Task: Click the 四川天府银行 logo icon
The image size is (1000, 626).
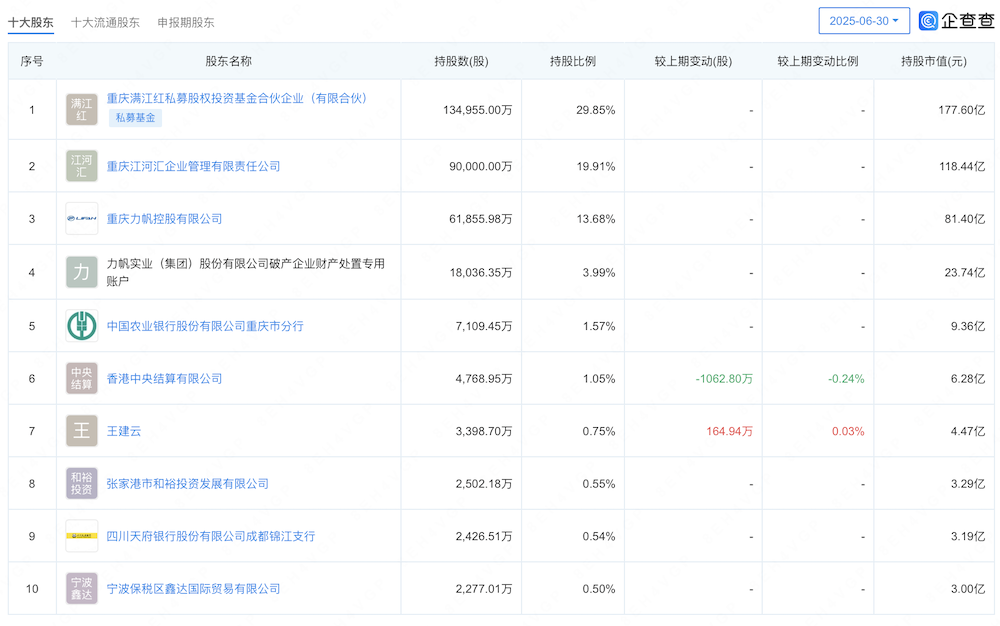Action: tap(81, 535)
